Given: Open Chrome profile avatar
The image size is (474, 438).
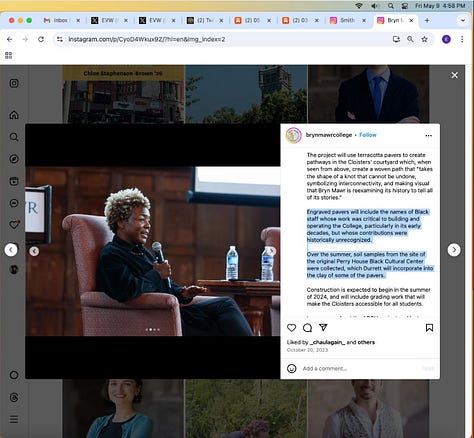Looking at the screenshot, I should click(446, 39).
